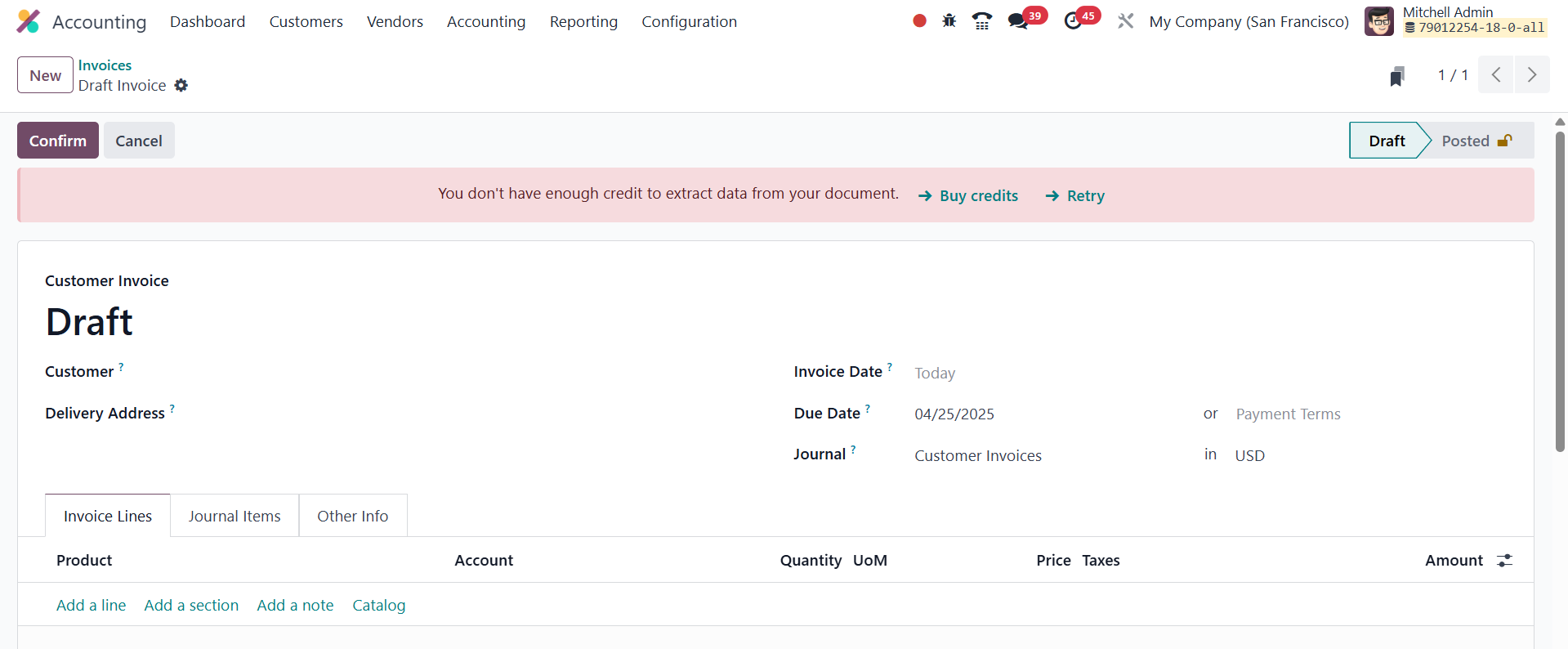Switch to the Other Info tab
Viewport: 1568px width, 649px height.
353,516
